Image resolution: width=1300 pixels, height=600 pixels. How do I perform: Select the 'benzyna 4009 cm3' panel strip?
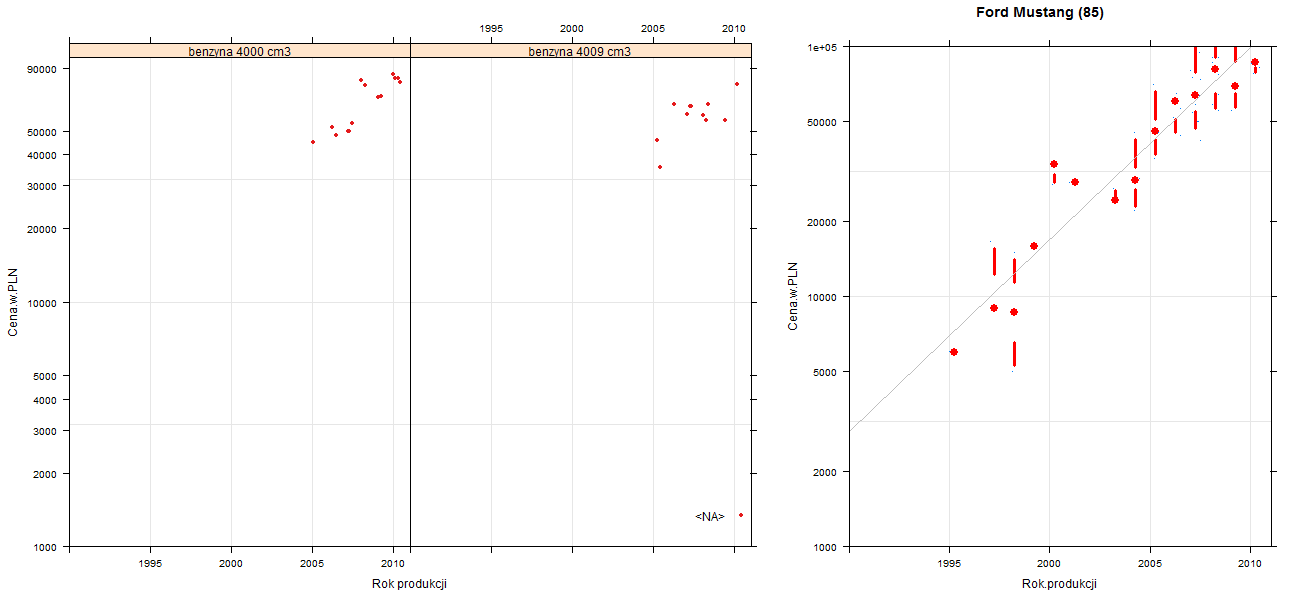(580, 51)
